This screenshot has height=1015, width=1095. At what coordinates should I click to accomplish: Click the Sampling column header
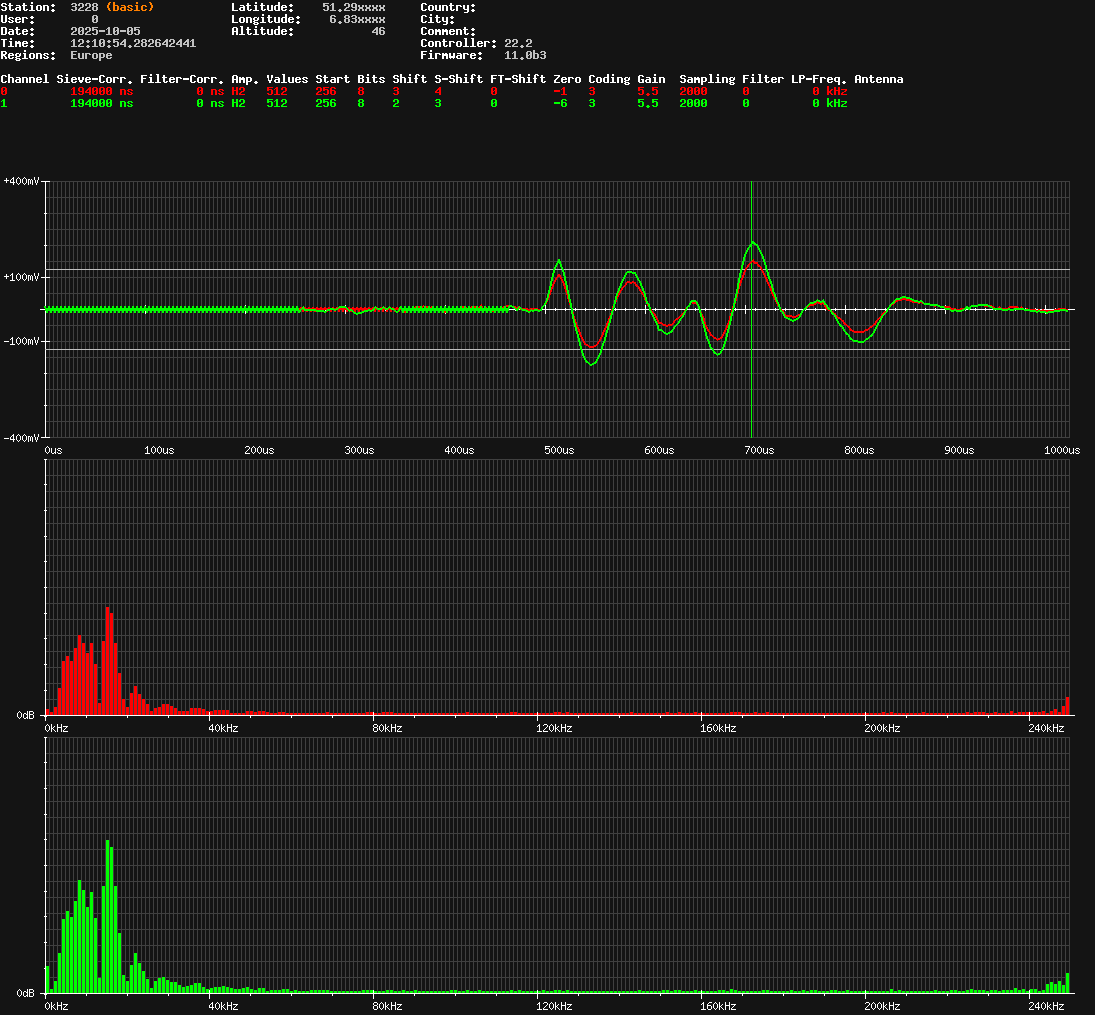(x=707, y=79)
